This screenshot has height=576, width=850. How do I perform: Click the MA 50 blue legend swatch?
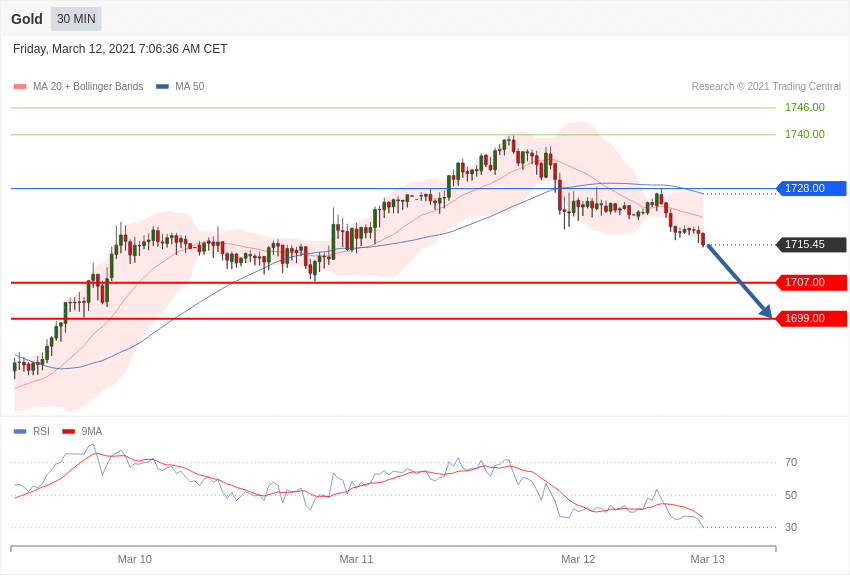pyautogui.click(x=162, y=87)
